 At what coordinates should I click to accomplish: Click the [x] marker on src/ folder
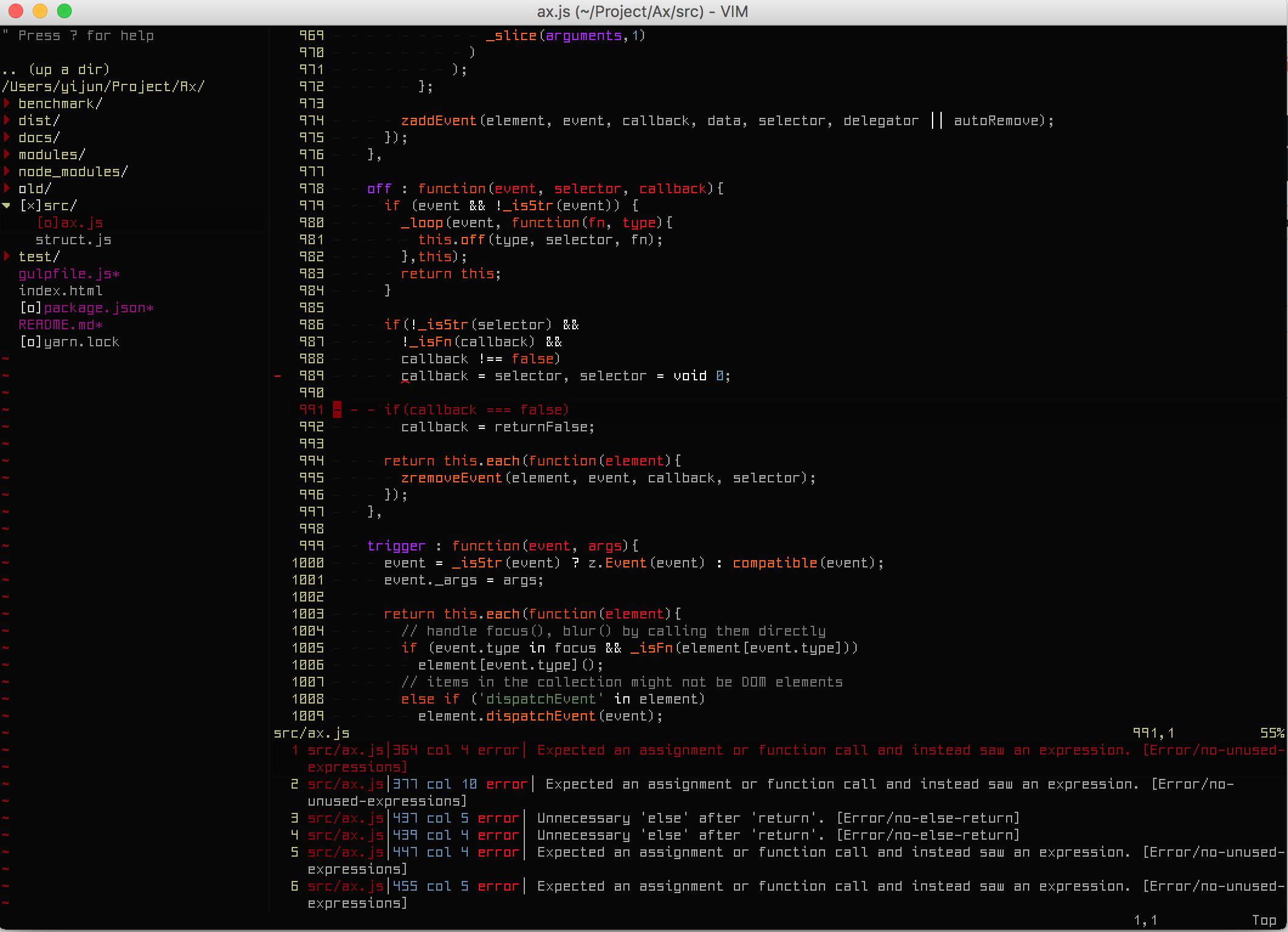pyautogui.click(x=30, y=206)
